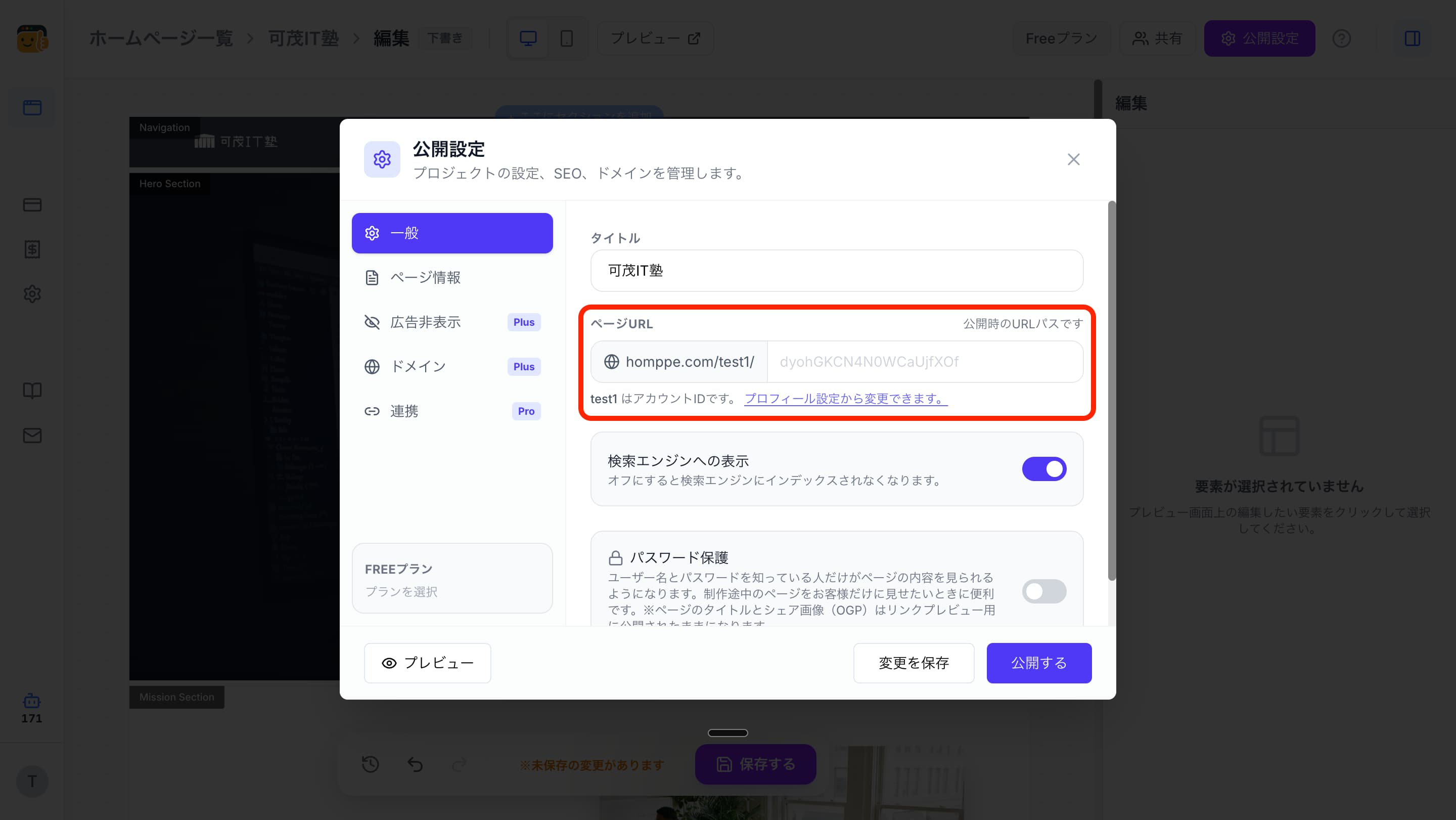This screenshot has height=820, width=1456.
Task: Open the user avatar T
Action: tap(32, 781)
